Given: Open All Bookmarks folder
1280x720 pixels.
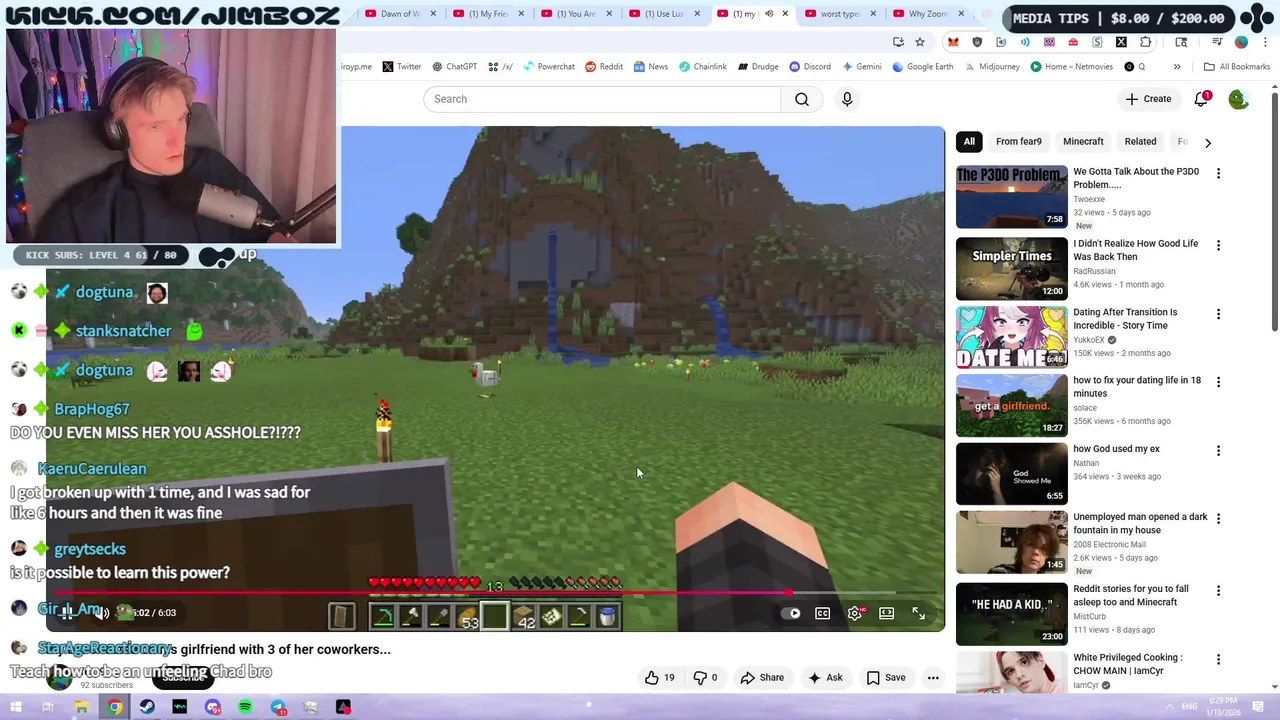Looking at the screenshot, I should tap(1237, 67).
